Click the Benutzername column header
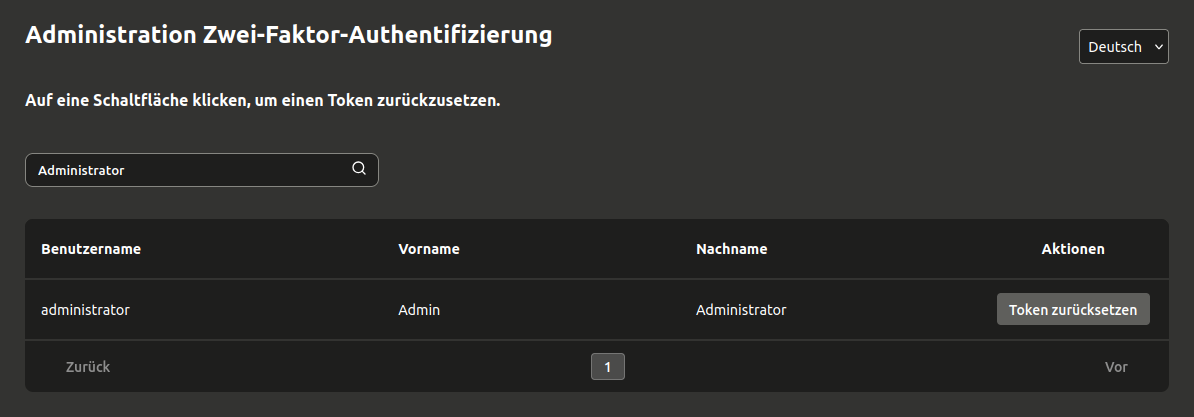This screenshot has height=417, width=1194. (91, 249)
